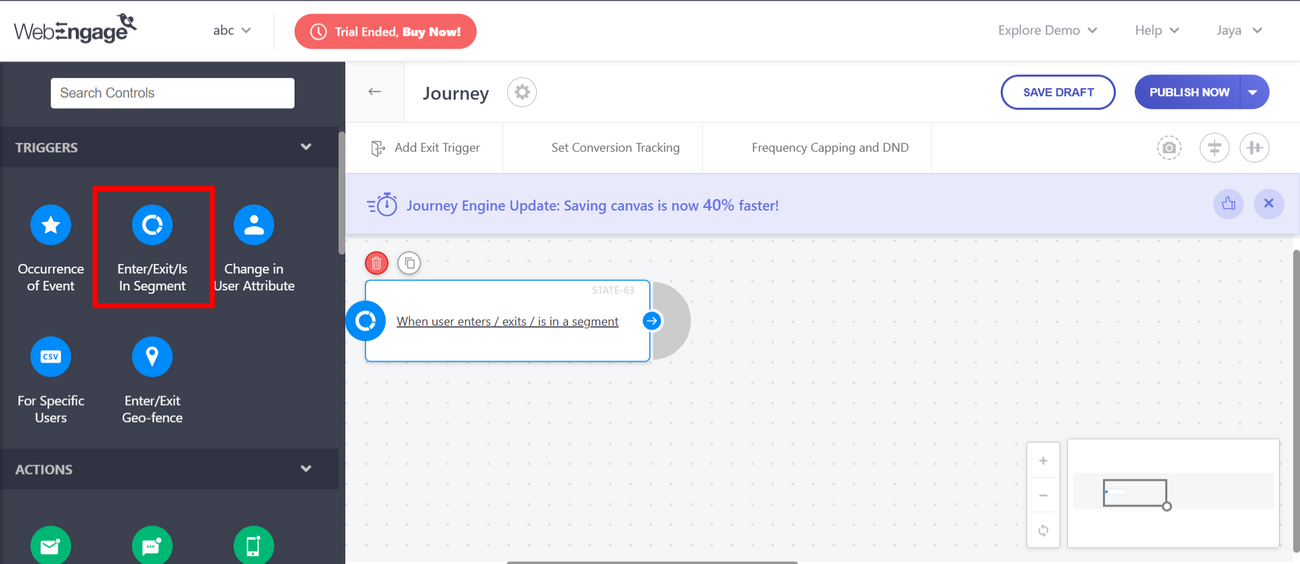
Task: Select the Enter/Exit Geo-fence trigger
Action: pyautogui.click(x=152, y=357)
